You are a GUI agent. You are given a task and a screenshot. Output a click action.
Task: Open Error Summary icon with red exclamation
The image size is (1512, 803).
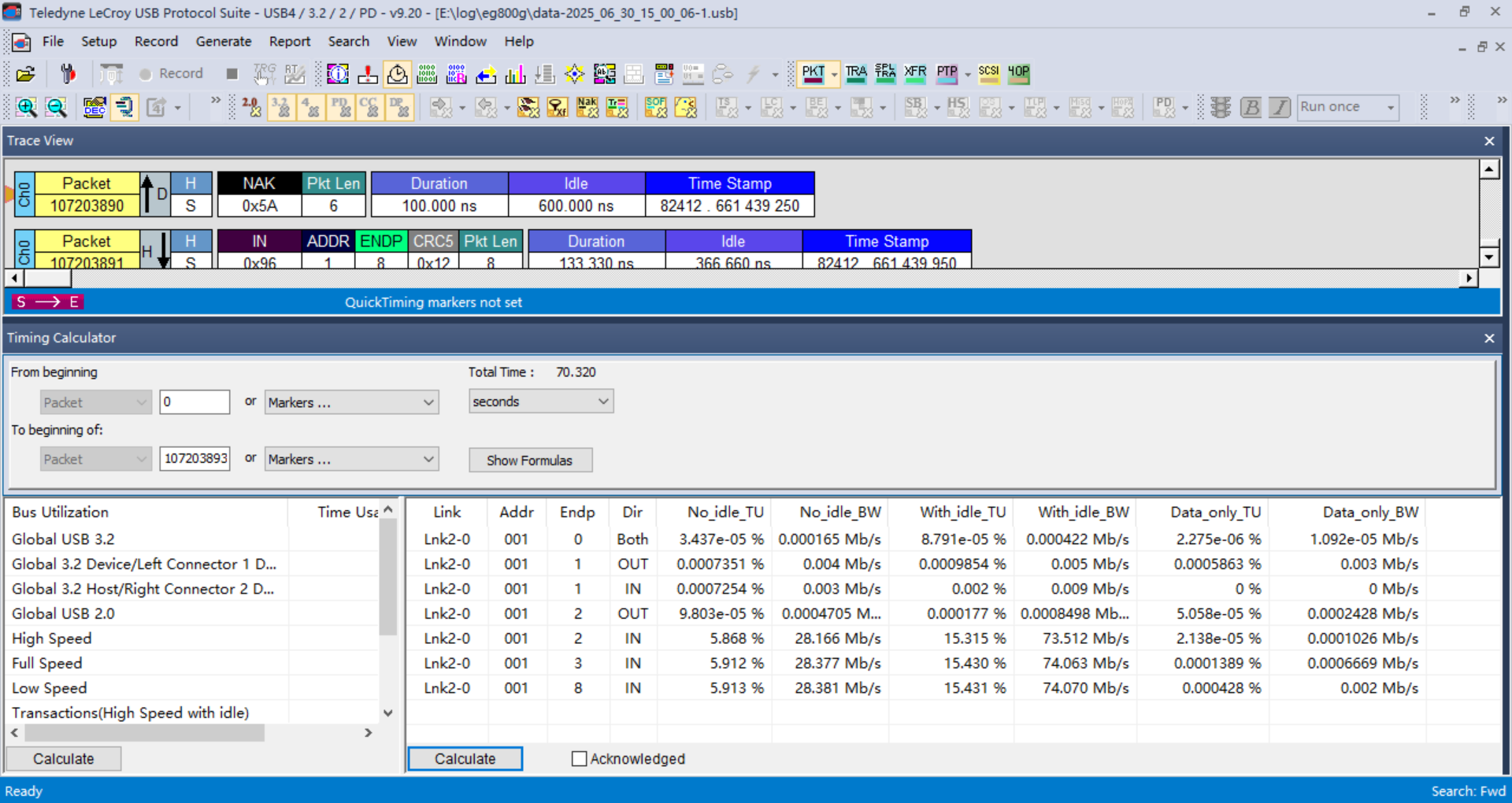(x=368, y=74)
